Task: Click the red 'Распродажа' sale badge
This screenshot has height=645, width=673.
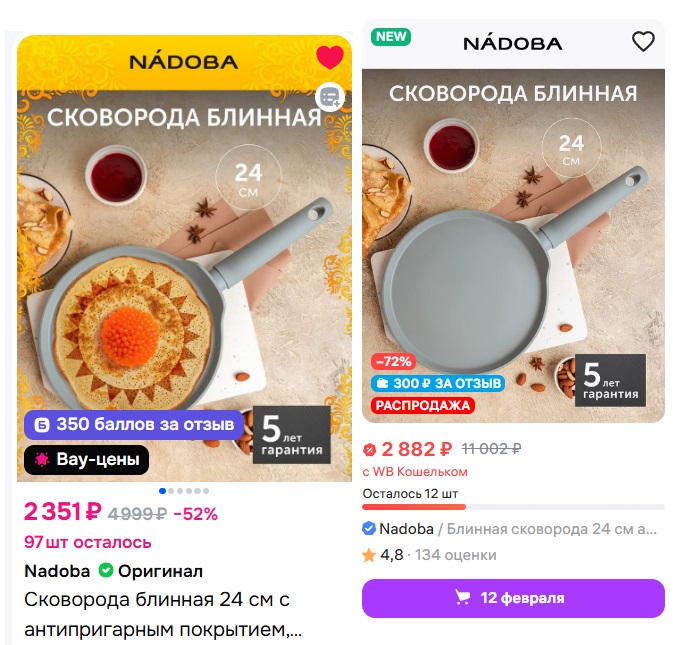Action: (x=422, y=405)
